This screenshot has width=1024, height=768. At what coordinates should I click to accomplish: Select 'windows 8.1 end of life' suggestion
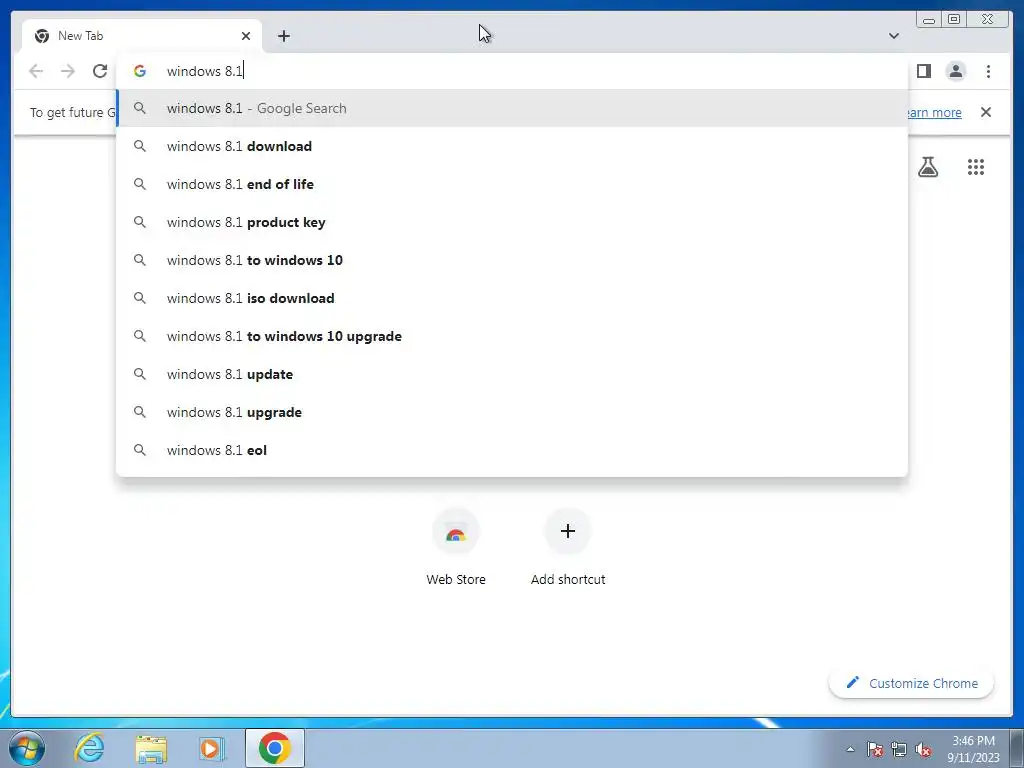point(512,184)
